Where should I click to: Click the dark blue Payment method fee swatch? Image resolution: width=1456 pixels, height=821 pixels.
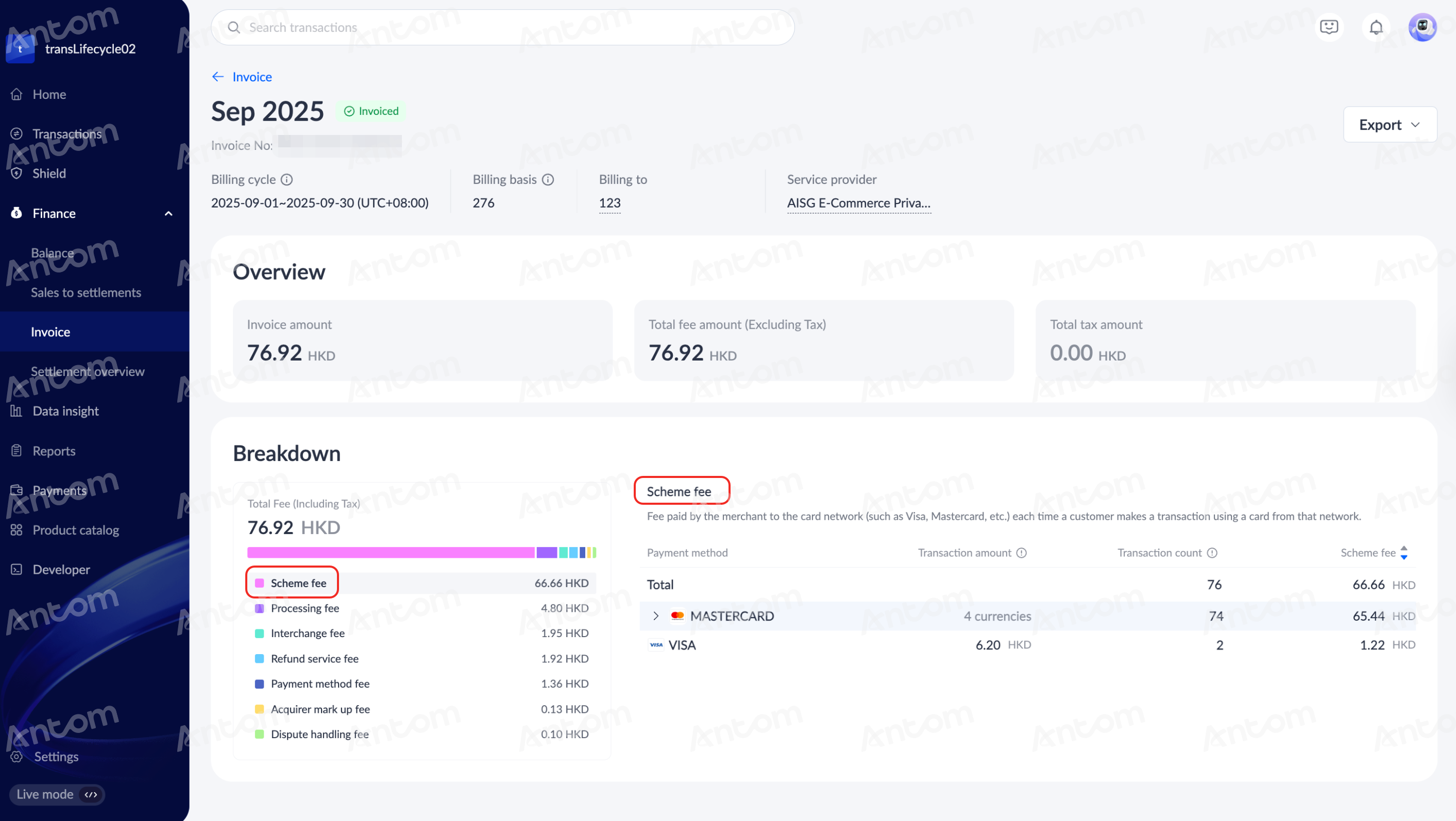[260, 685]
